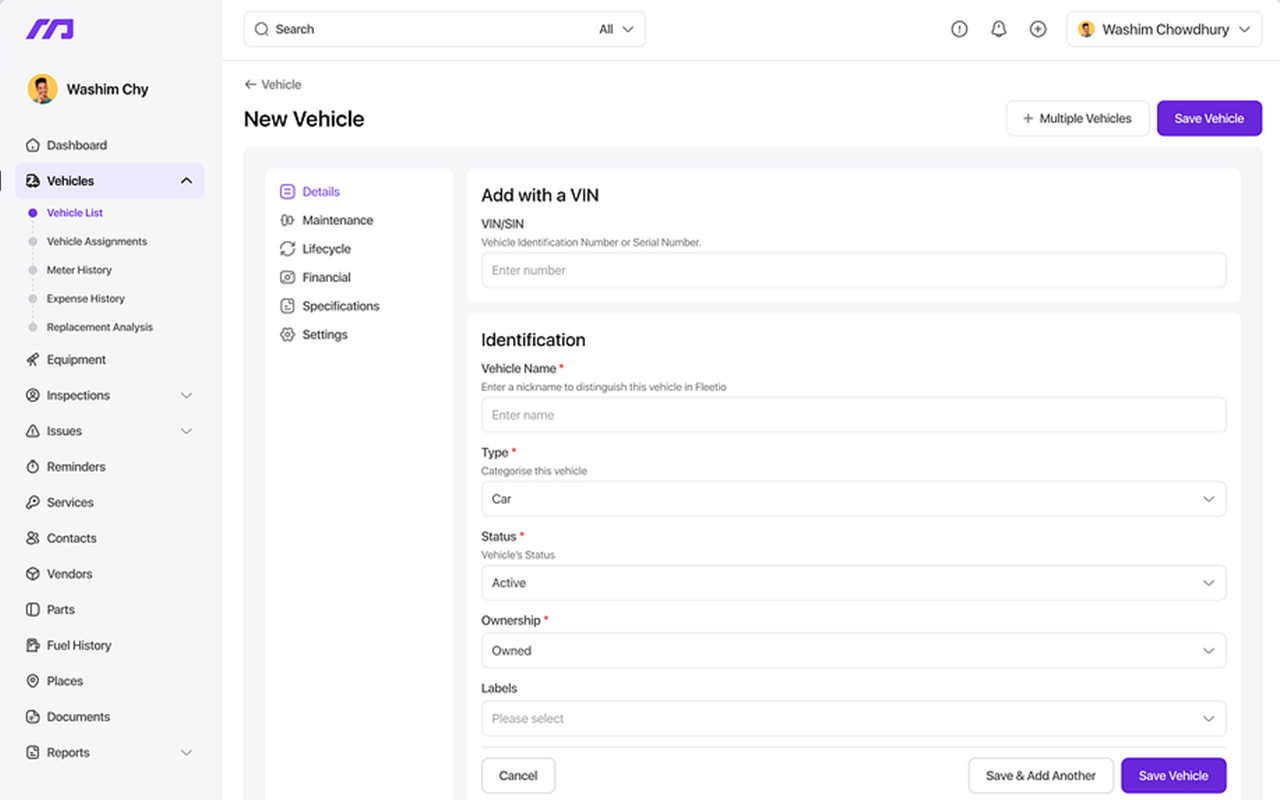Click the Fuel History pump icon

click(33, 646)
